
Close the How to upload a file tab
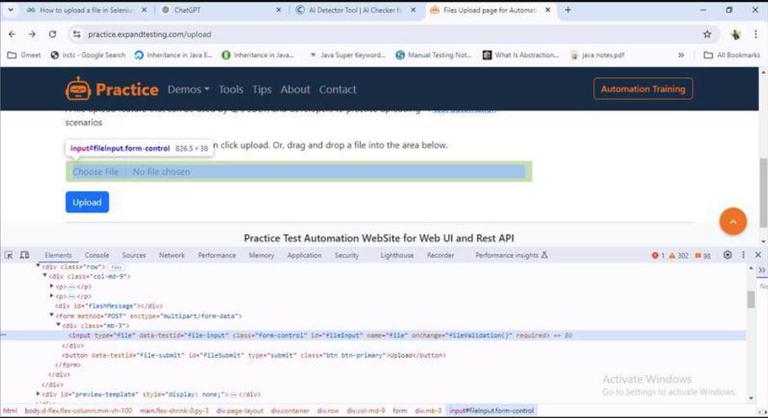pos(144,10)
